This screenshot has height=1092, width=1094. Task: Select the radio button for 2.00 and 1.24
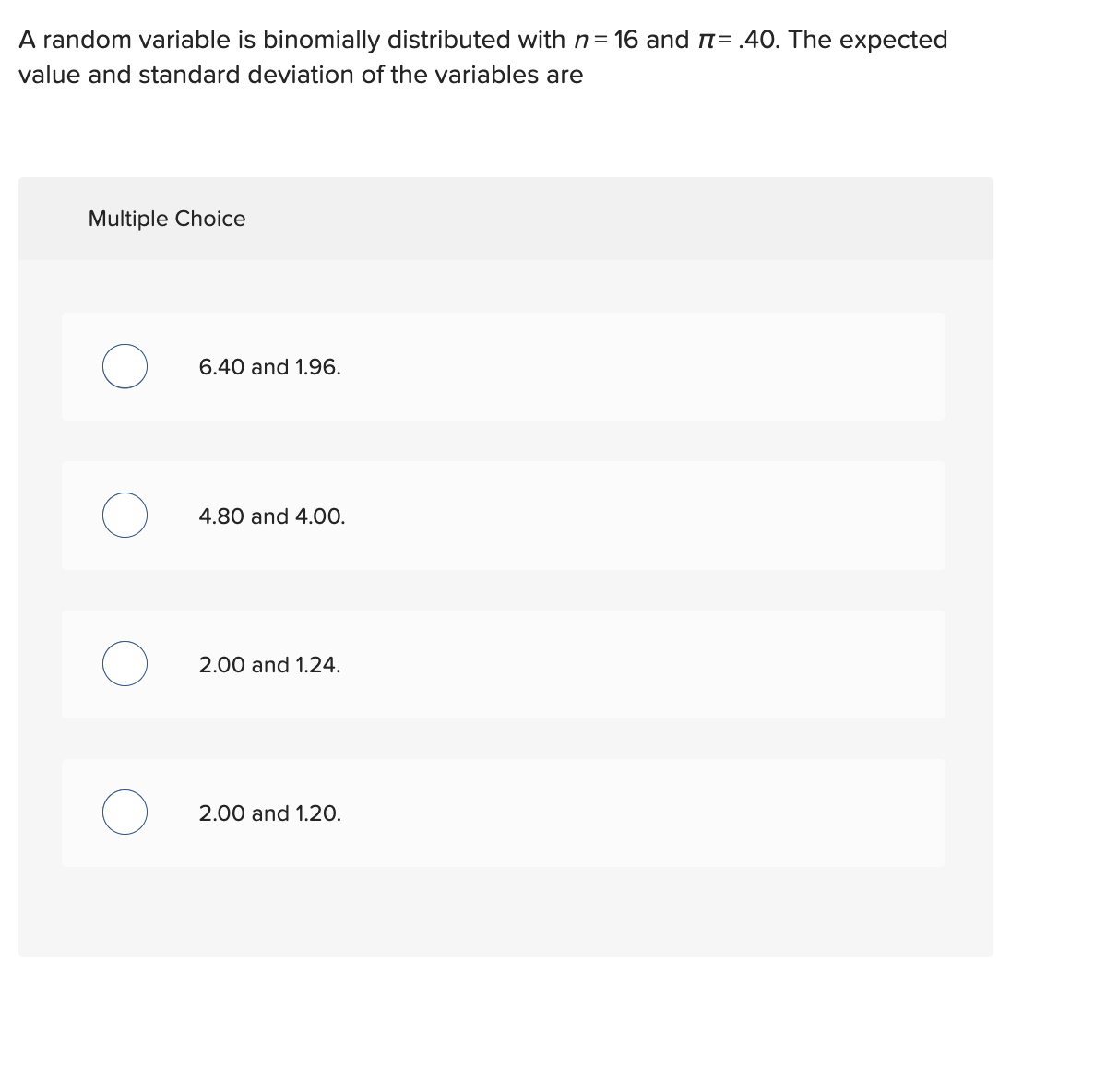[x=125, y=663]
